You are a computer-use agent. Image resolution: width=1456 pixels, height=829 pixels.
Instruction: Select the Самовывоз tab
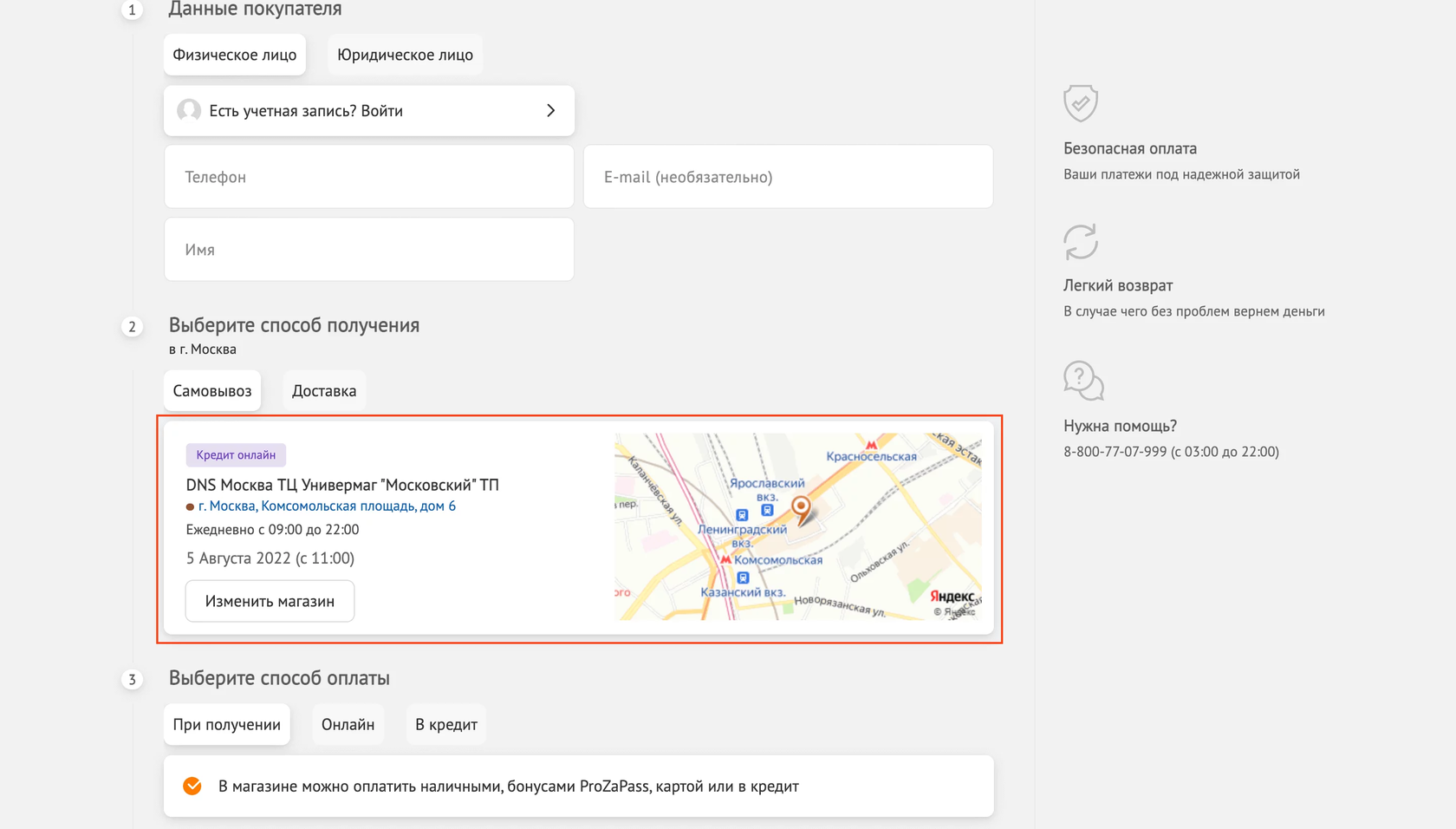(212, 391)
